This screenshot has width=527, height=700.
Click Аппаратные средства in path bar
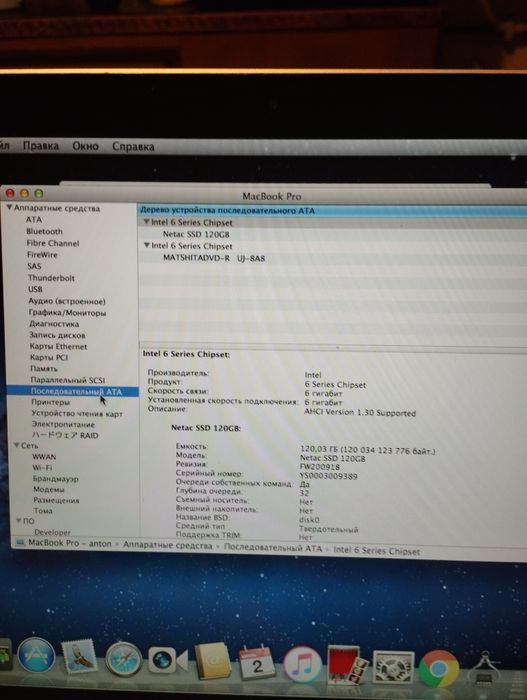[167, 546]
